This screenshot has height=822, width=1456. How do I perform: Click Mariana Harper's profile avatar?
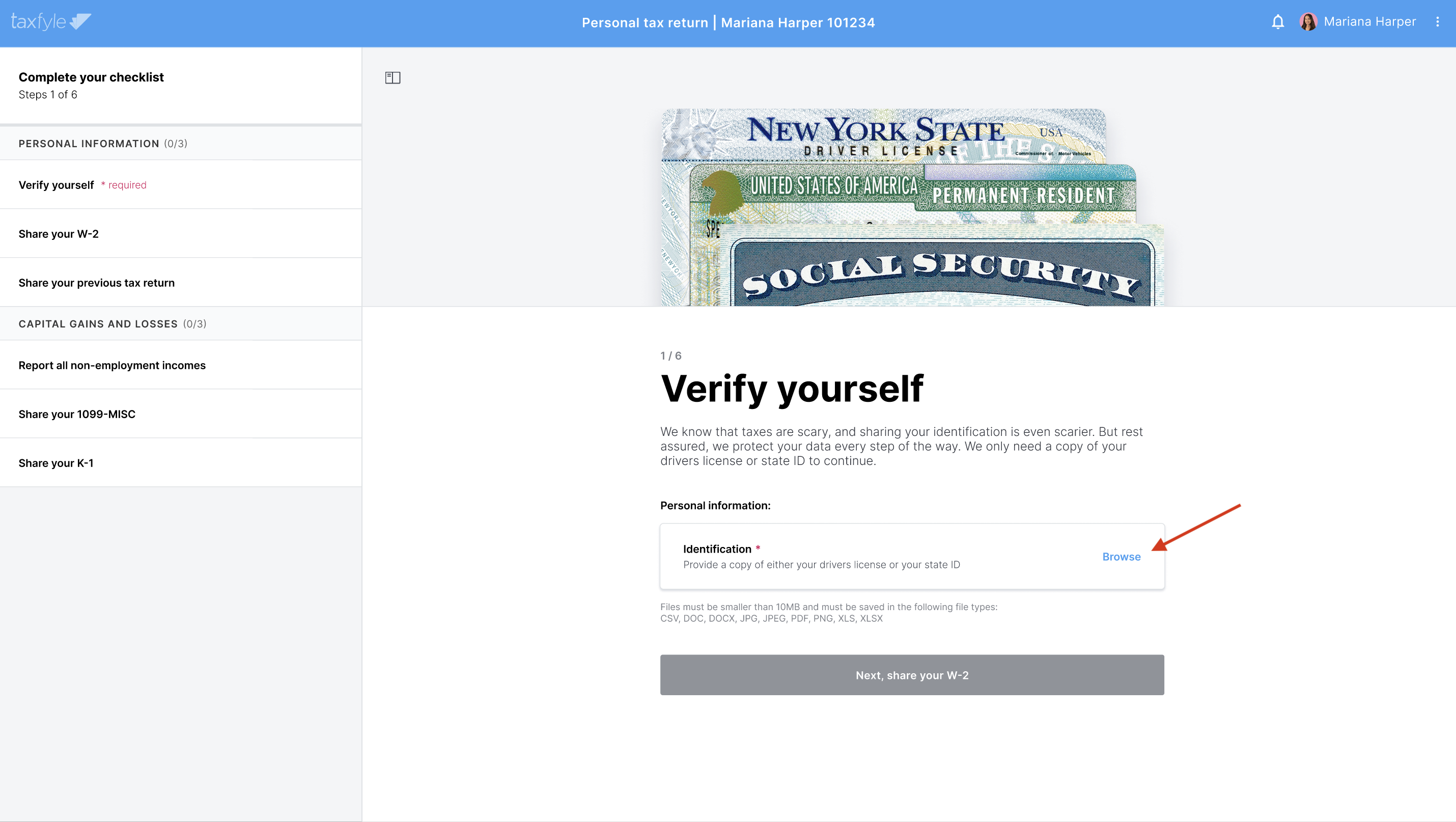click(1308, 22)
